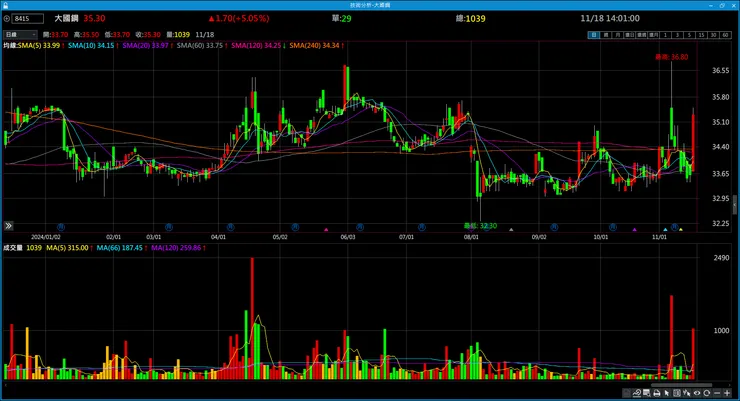Click the 2490 volume axis label
740x401 pixels.
click(x=721, y=258)
